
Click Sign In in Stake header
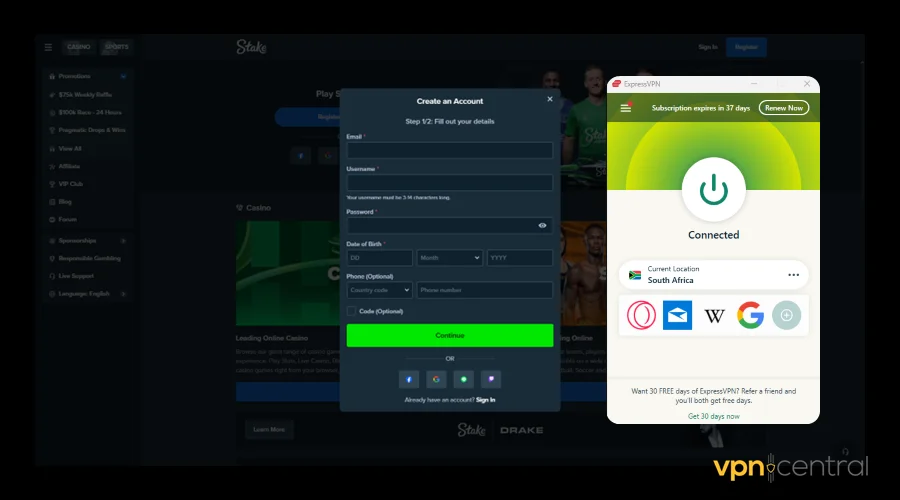(x=708, y=47)
